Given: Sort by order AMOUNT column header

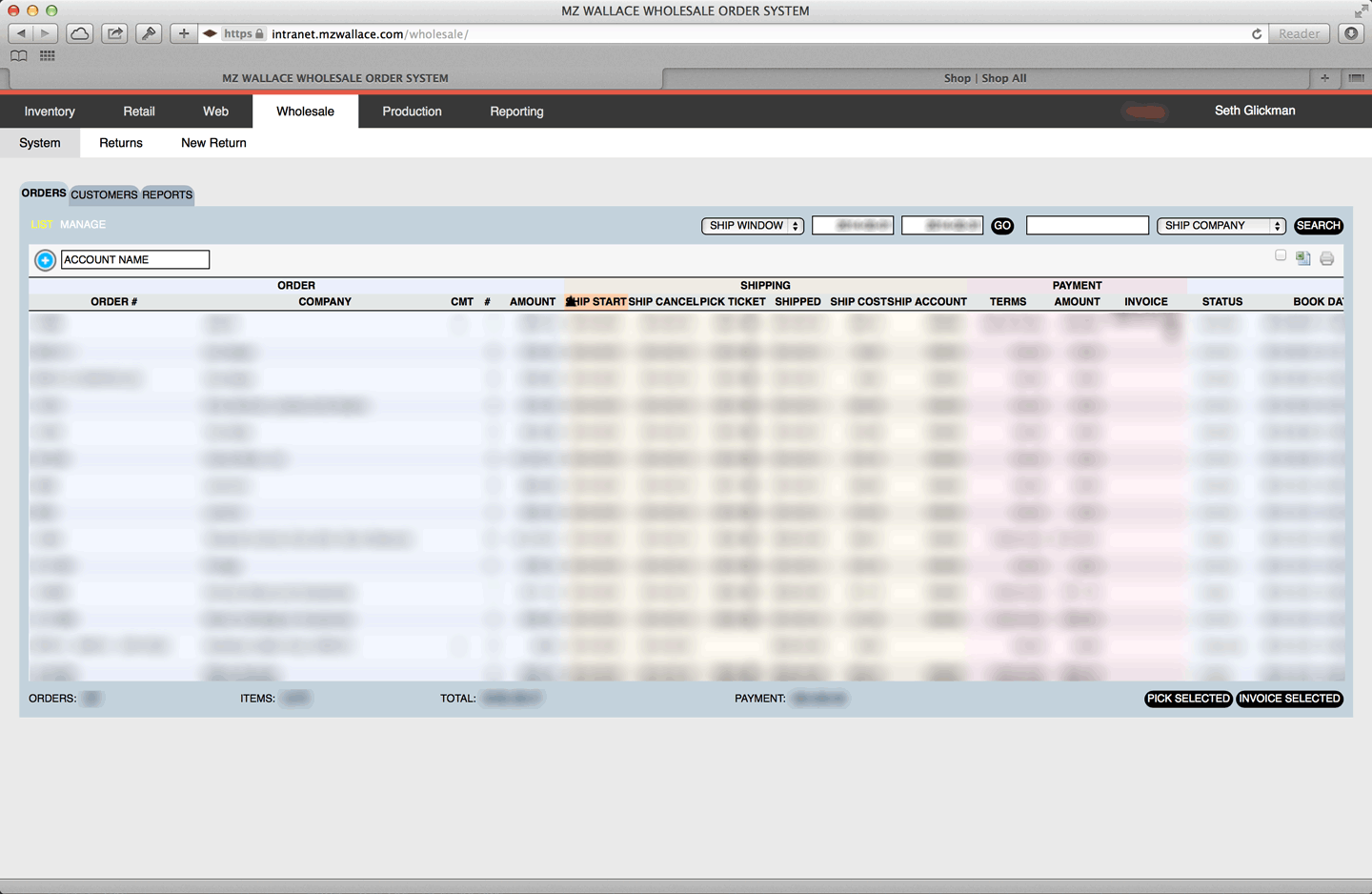Looking at the screenshot, I should tap(533, 302).
